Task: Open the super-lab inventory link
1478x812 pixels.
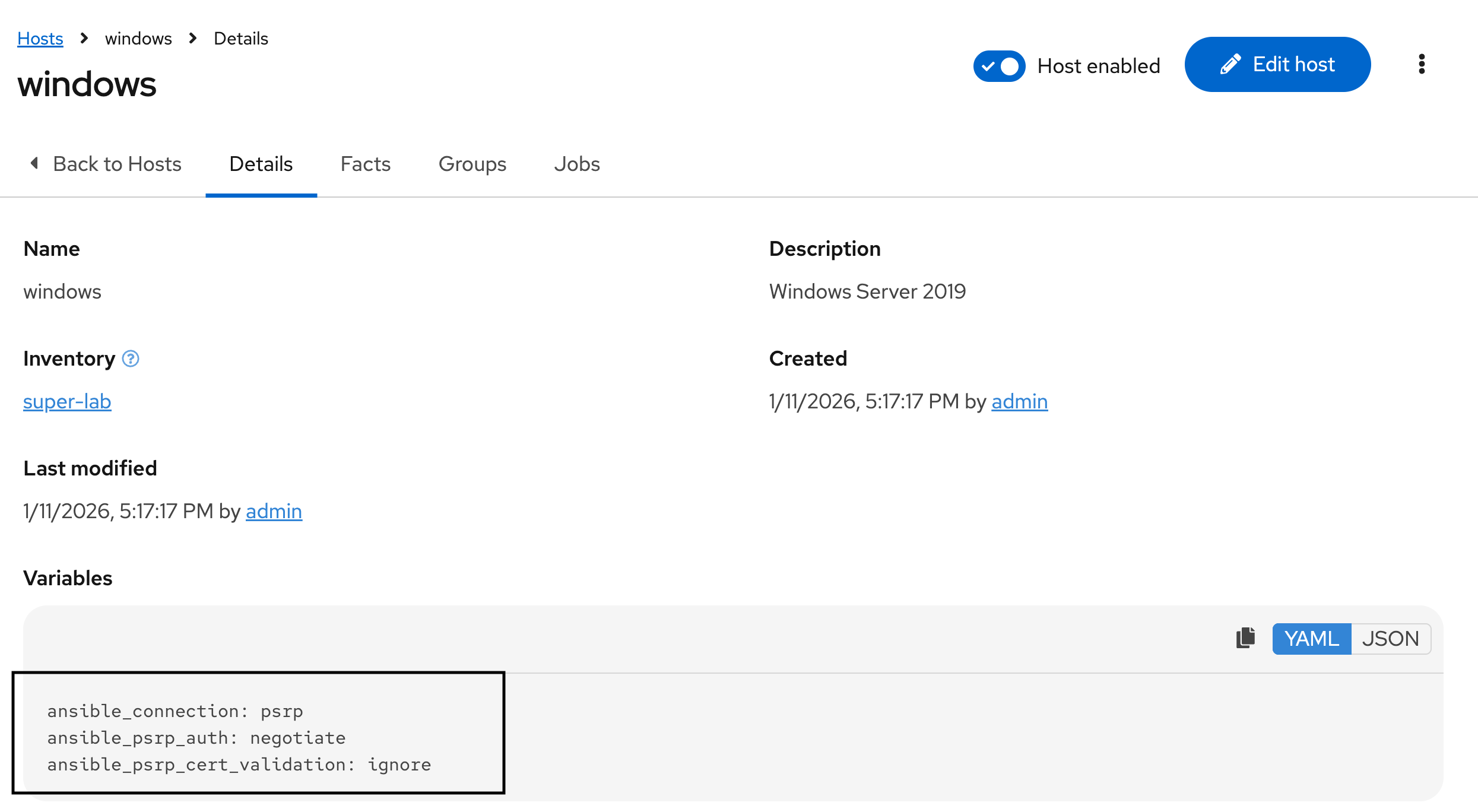Action: (66, 401)
